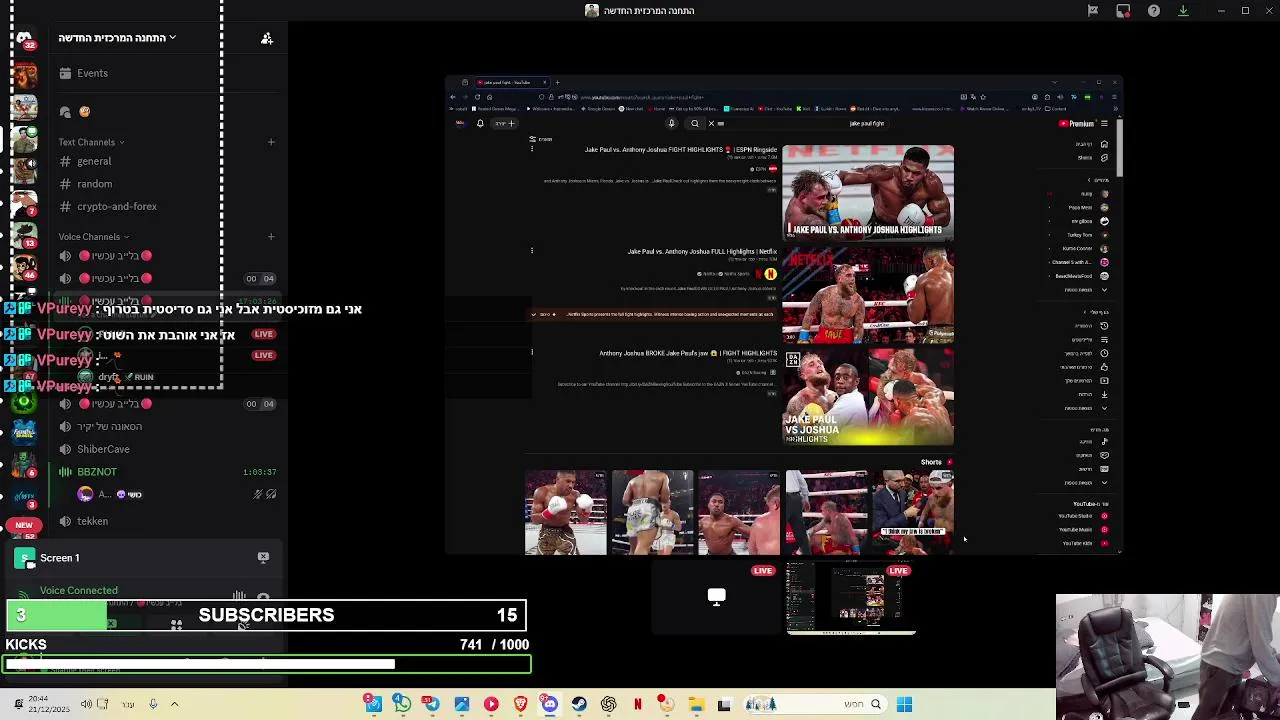The image size is (1280, 720).
Task: Click invite people icon beside server name
Action: [267, 38]
